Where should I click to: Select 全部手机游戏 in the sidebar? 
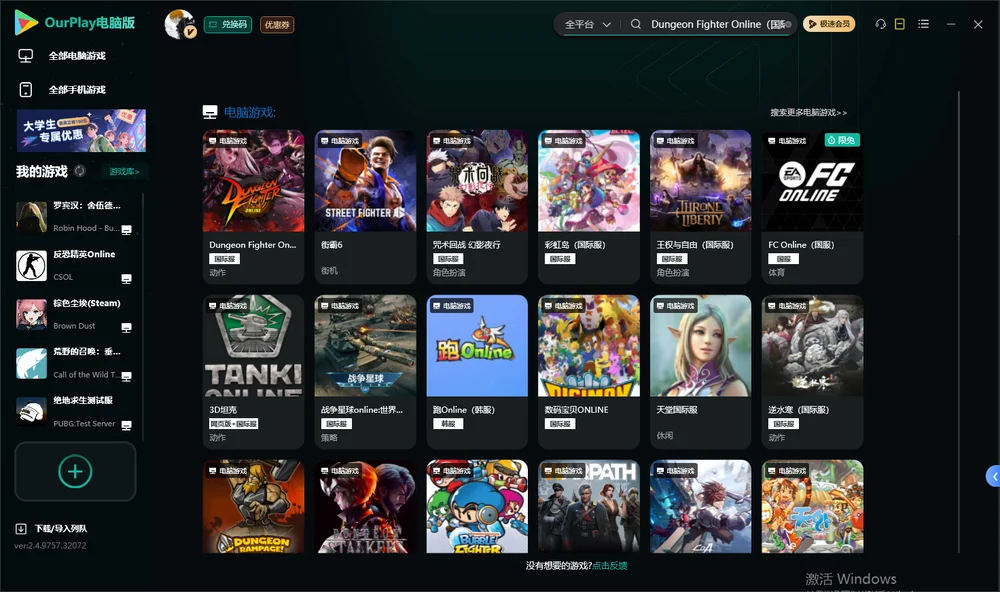[x=77, y=90]
